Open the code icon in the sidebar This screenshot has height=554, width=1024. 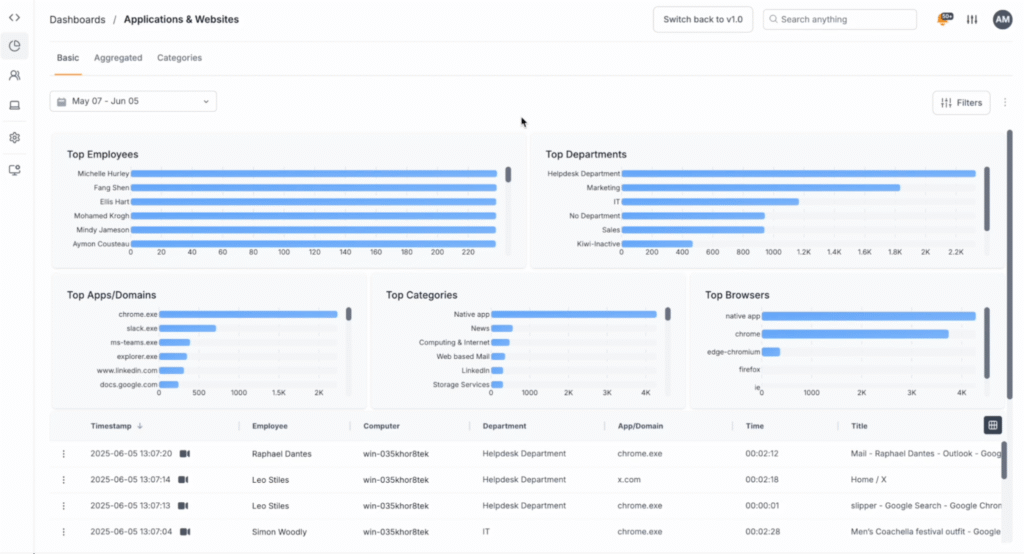click(x=14, y=17)
